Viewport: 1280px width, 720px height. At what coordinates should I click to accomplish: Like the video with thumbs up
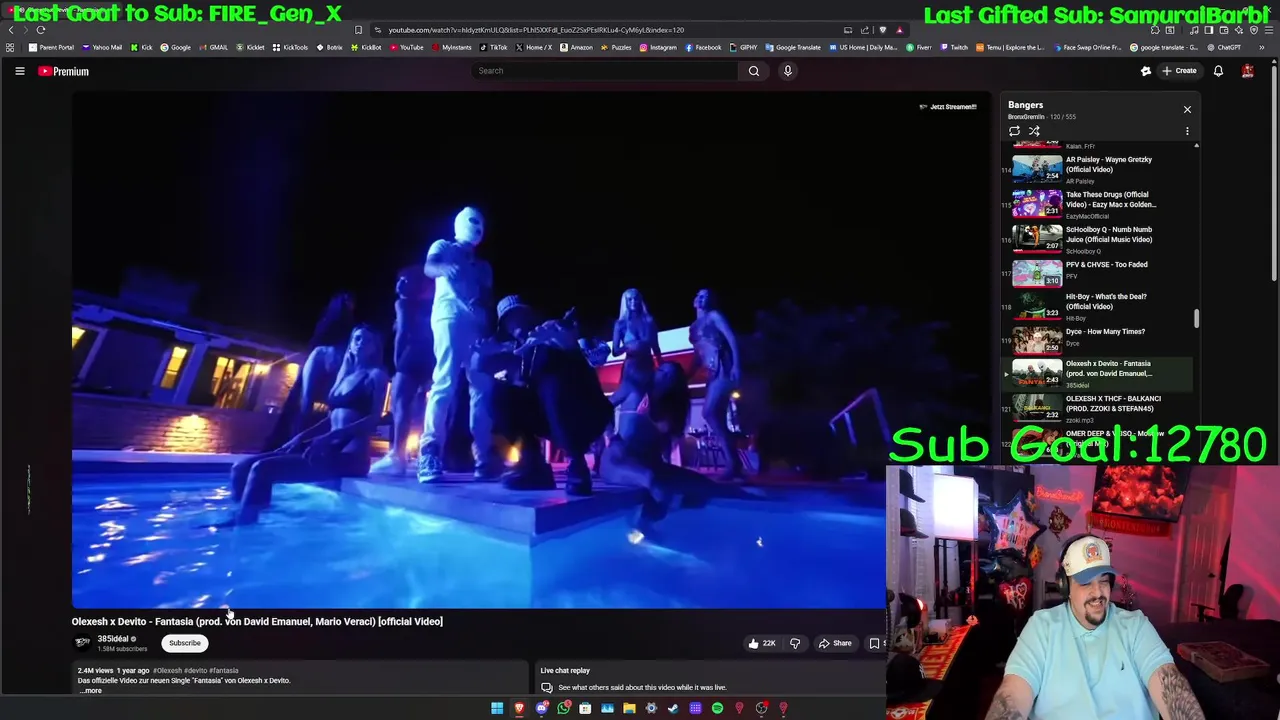(x=762, y=643)
